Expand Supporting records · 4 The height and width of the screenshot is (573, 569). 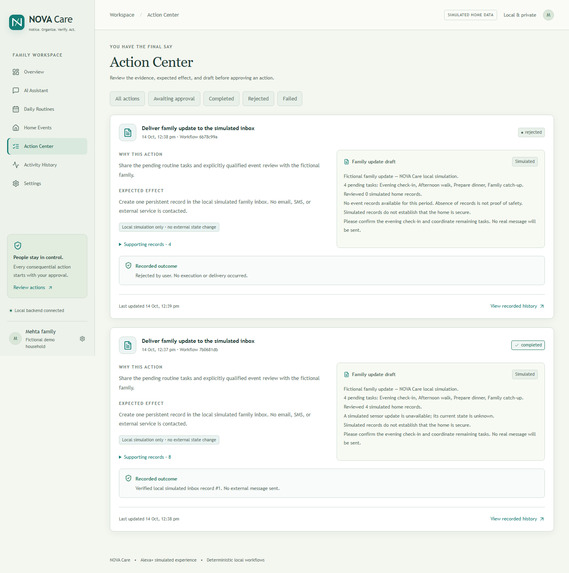(145, 244)
